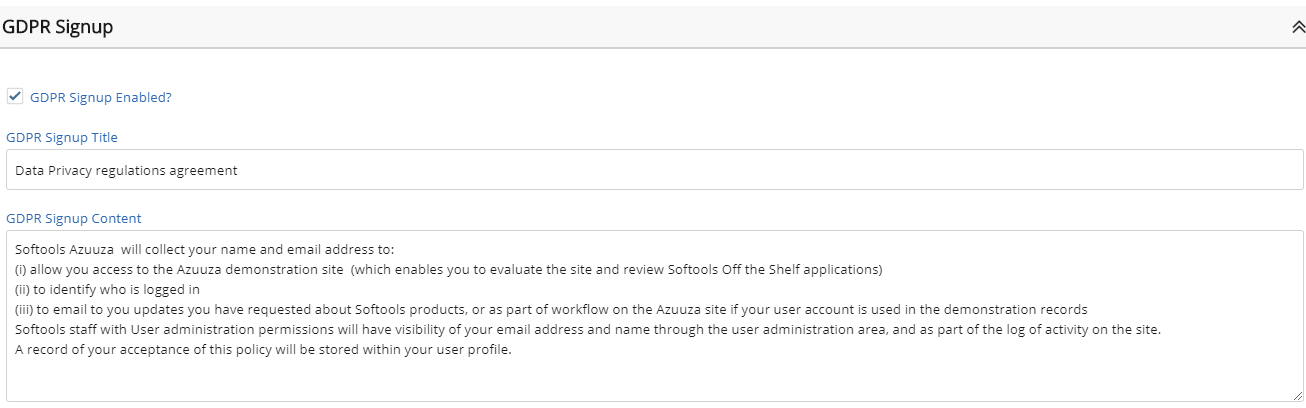Screen dimensions: 1306x408
Task: Collapse the GDPR Signup section chevron
Action: (x=1298, y=28)
